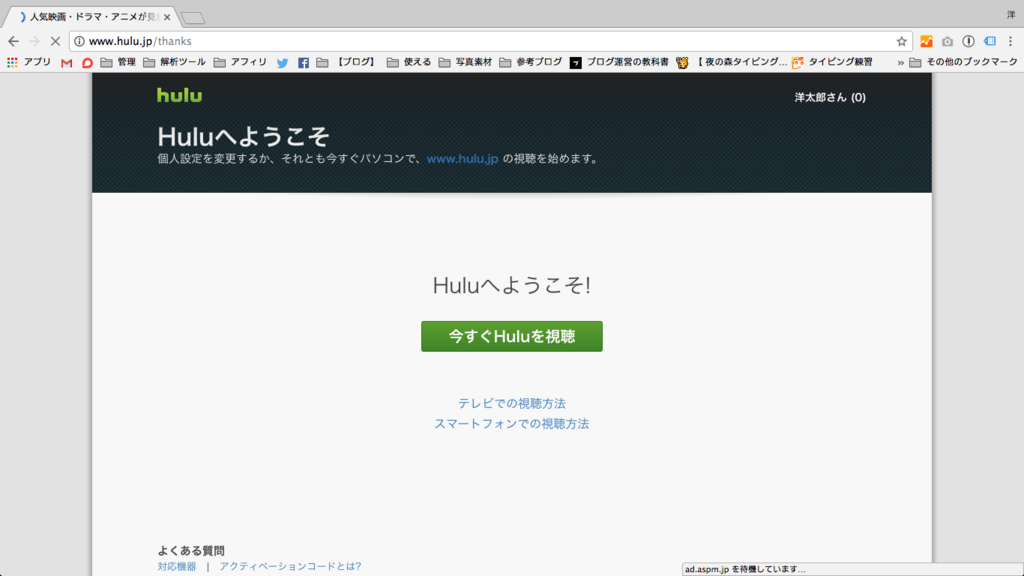Click the site info icon in address bar

79,41
